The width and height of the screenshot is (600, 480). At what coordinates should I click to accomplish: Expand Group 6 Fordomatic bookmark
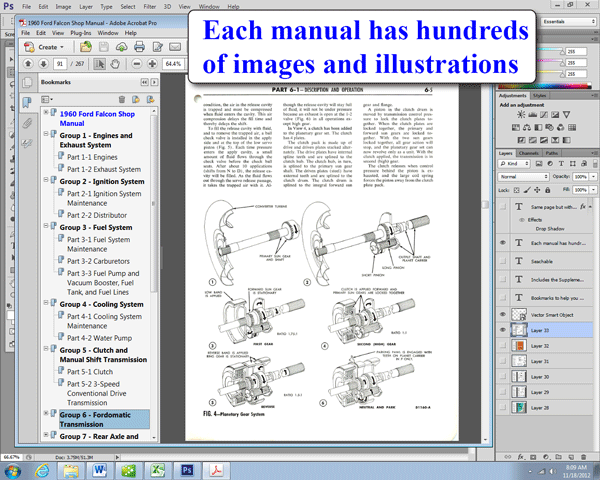(x=46, y=413)
